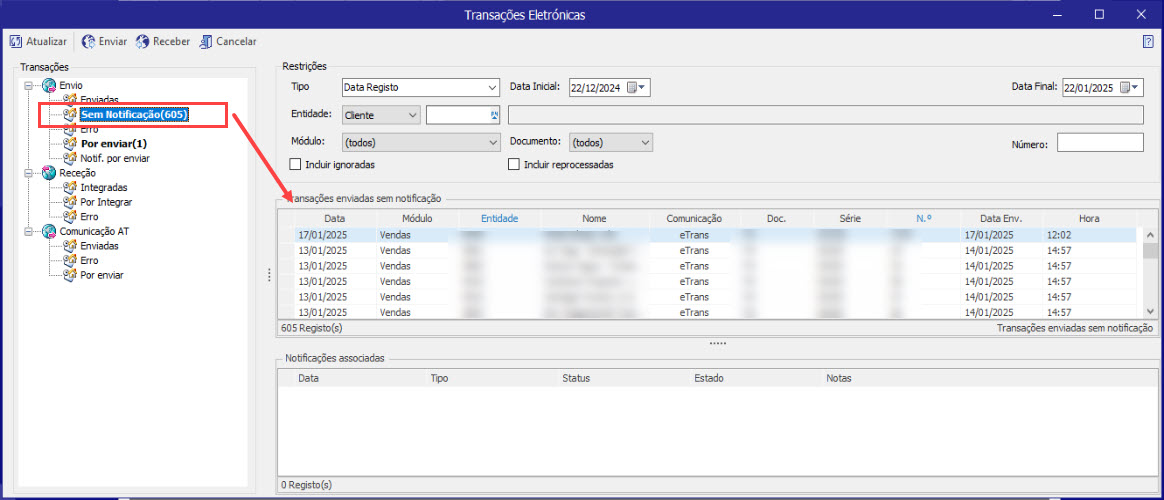Screen dimensions: 1164x500
Task: Click the Enviar globe icon
Action: (x=88, y=42)
